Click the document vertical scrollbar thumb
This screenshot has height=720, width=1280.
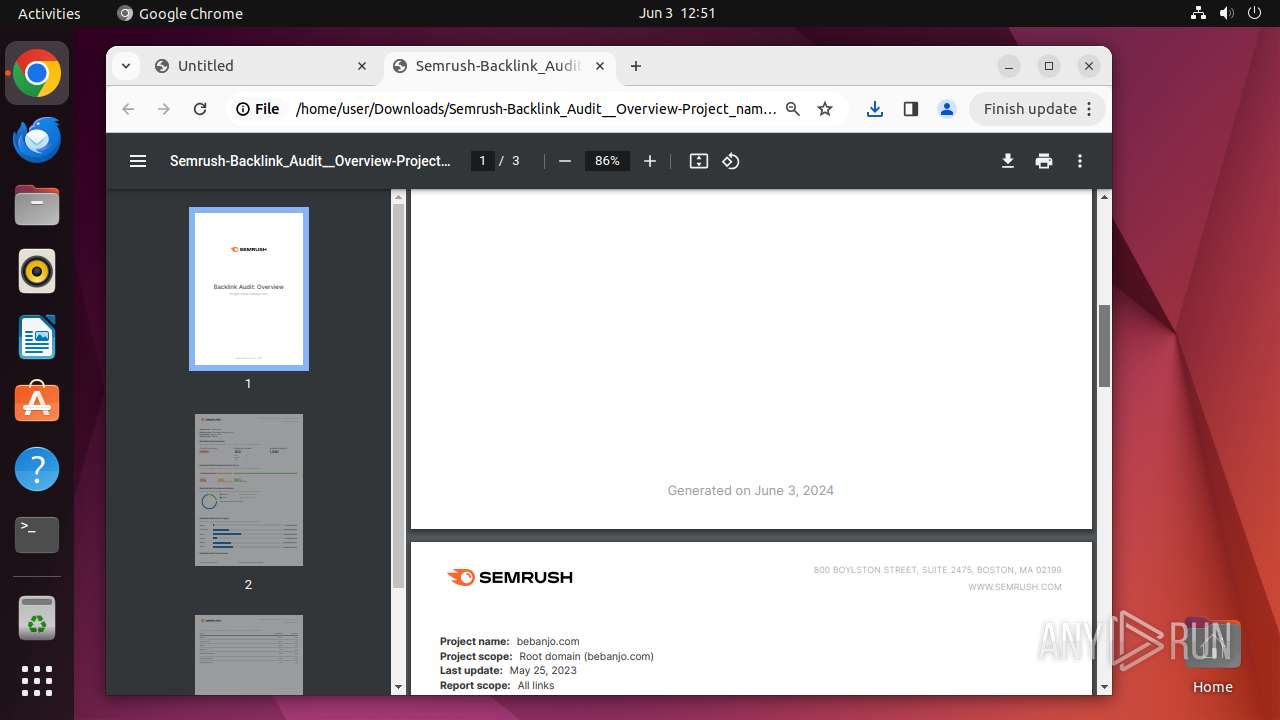(x=1104, y=346)
